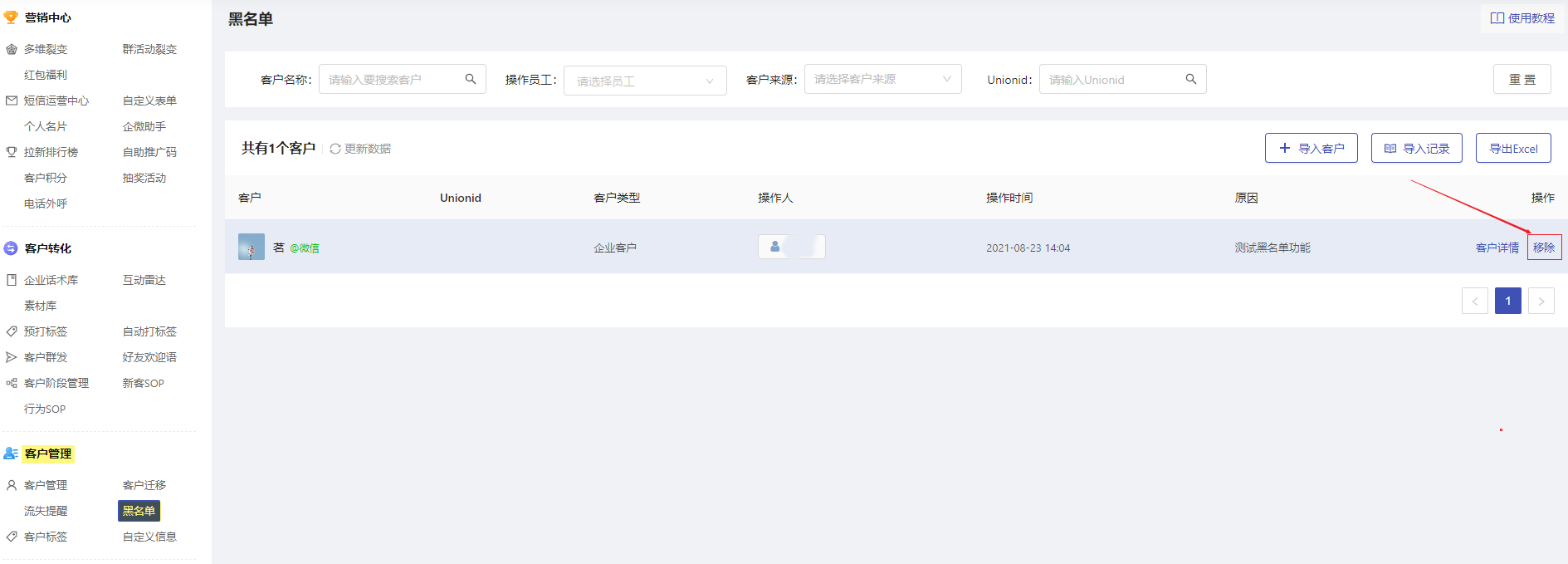Click the 更新数据 refresh icon
Image resolution: width=1568 pixels, height=564 pixels.
(335, 149)
